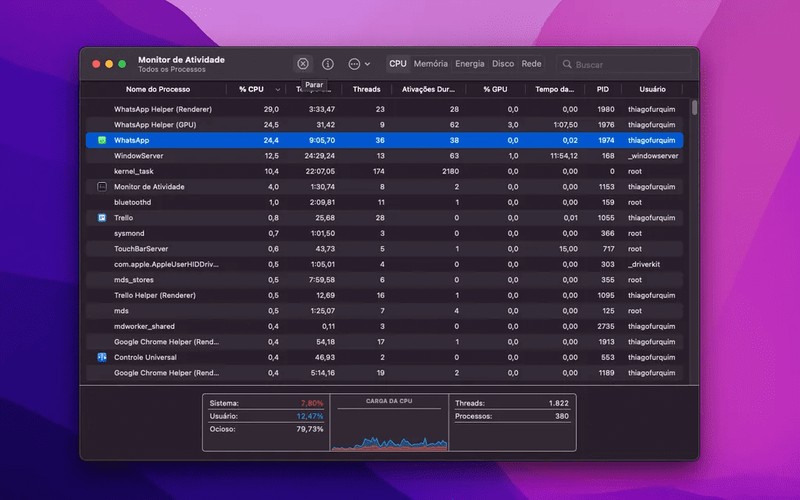This screenshot has width=800, height=500.
Task: Open the ellipsis actions menu icon
Action: click(x=354, y=64)
